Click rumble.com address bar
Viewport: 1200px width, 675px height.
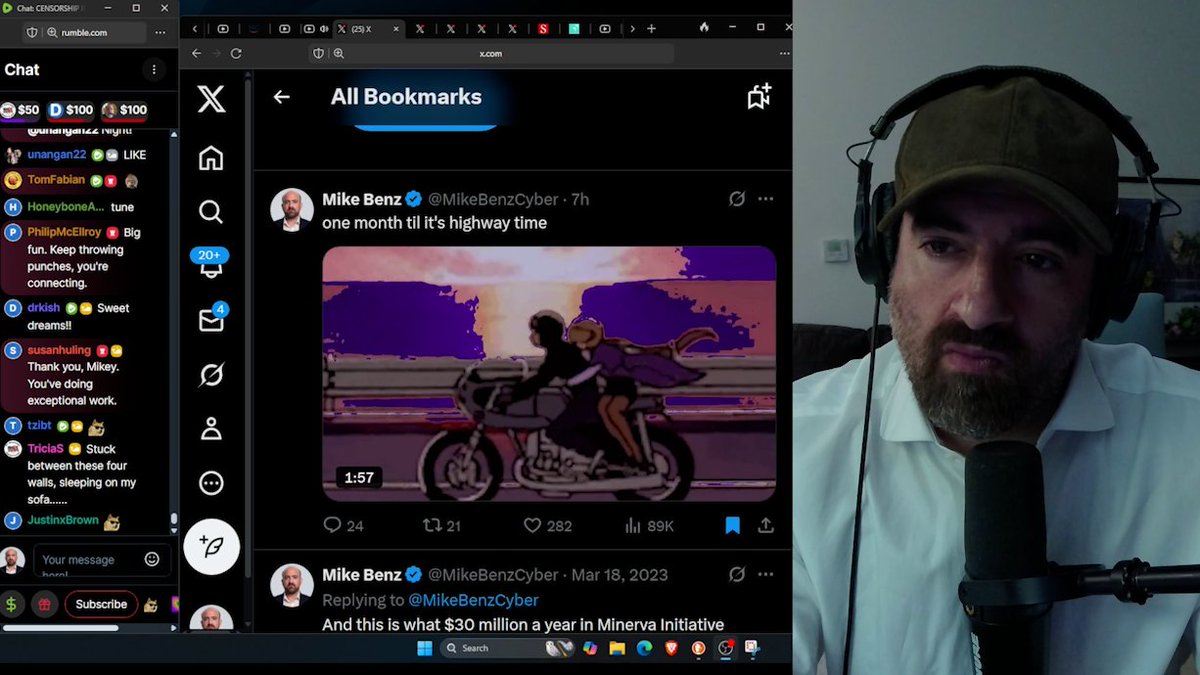pos(83,32)
